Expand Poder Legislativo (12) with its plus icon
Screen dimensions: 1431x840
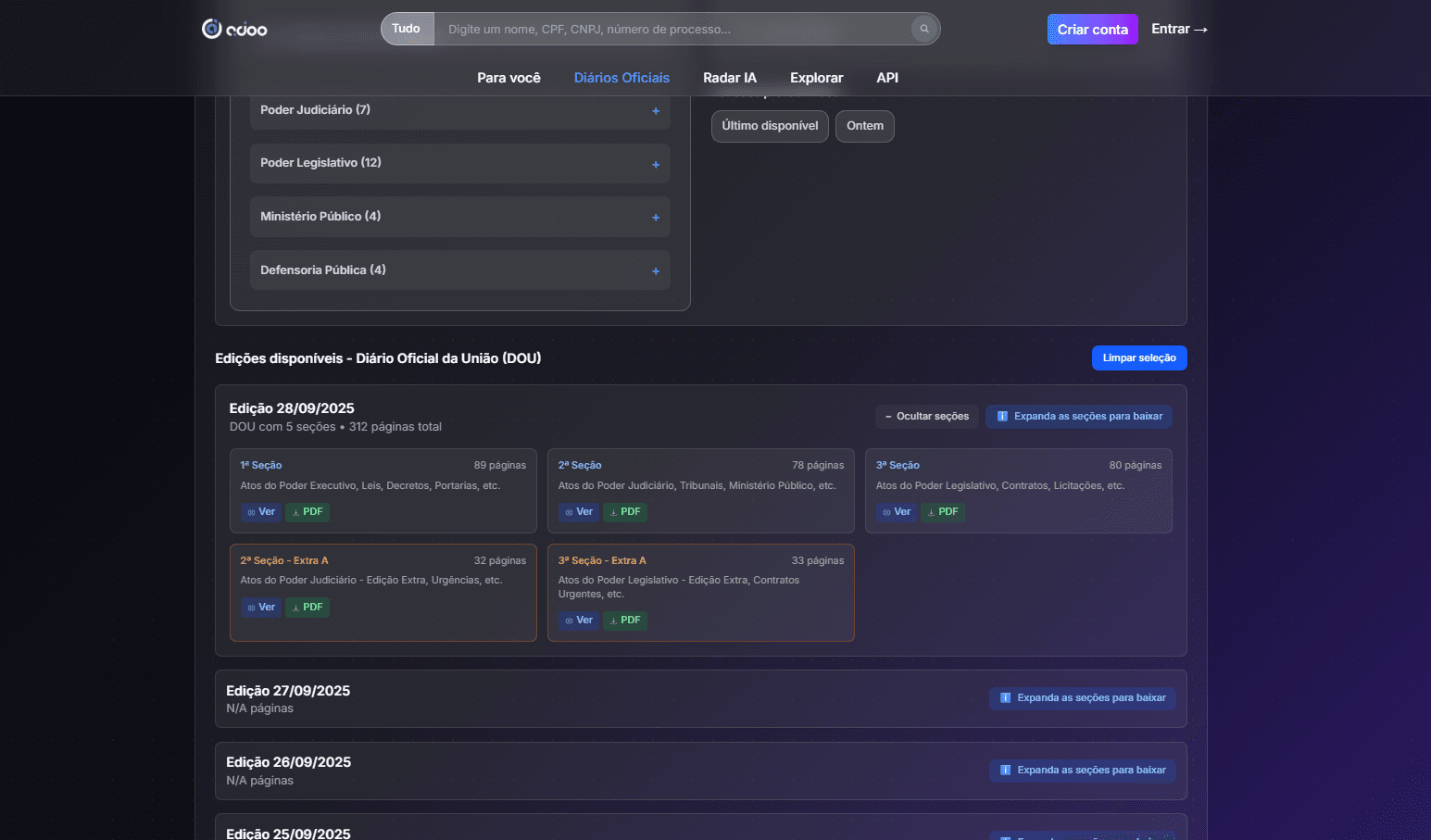click(x=656, y=165)
